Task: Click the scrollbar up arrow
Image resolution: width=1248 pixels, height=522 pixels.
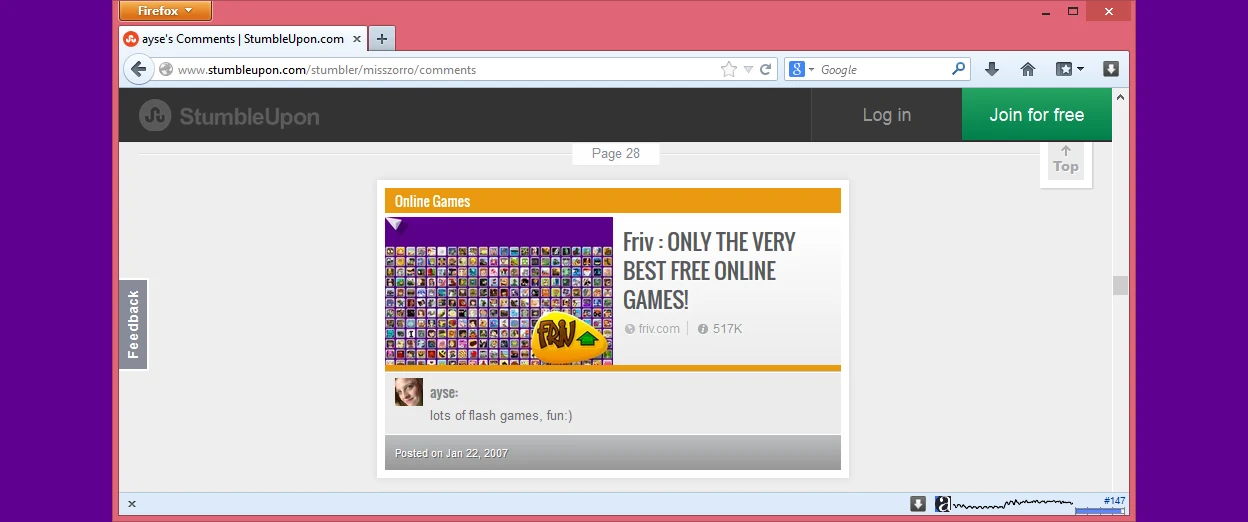Action: 1120,97
